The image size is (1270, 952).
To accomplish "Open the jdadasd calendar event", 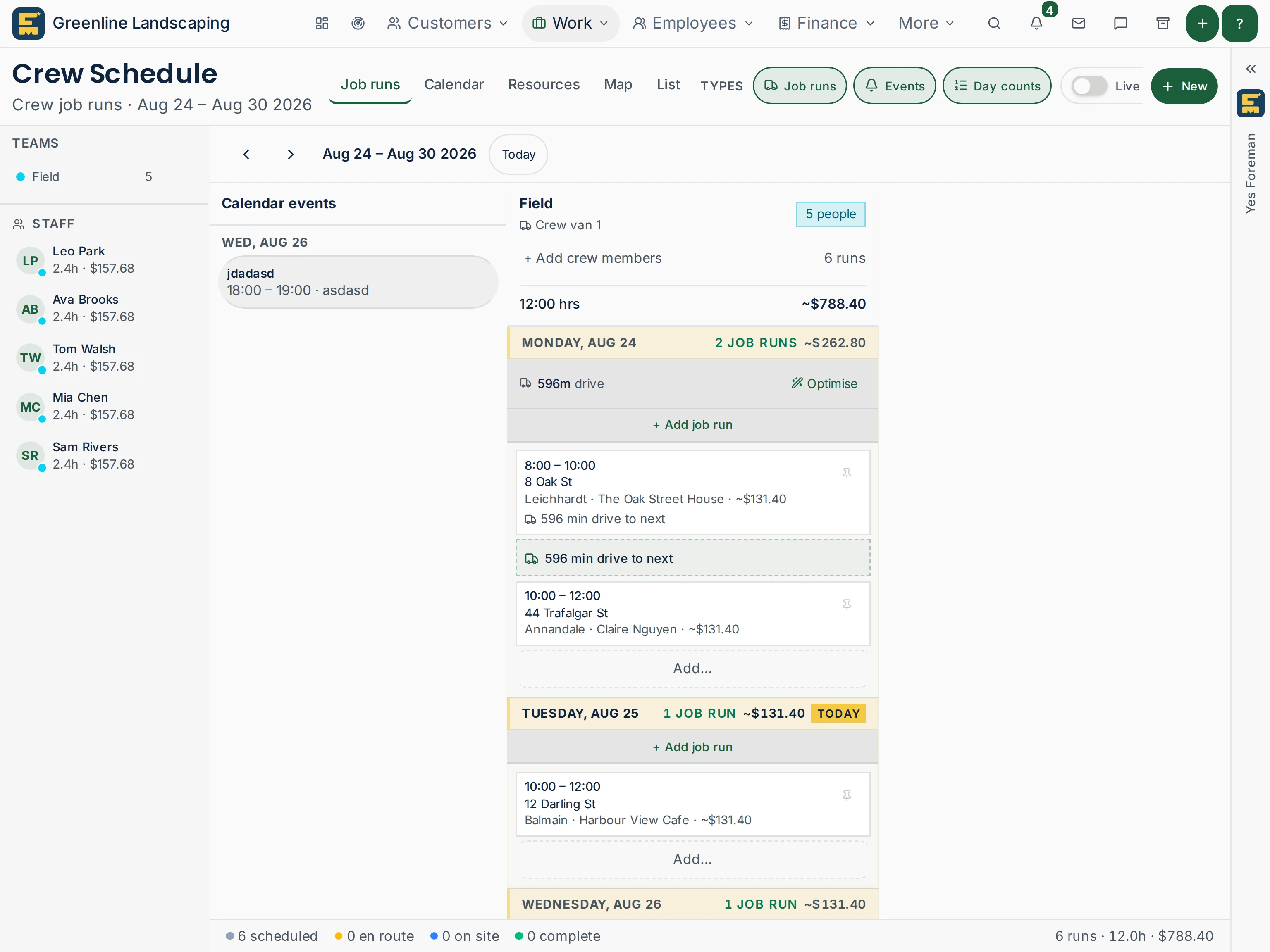I will point(358,282).
